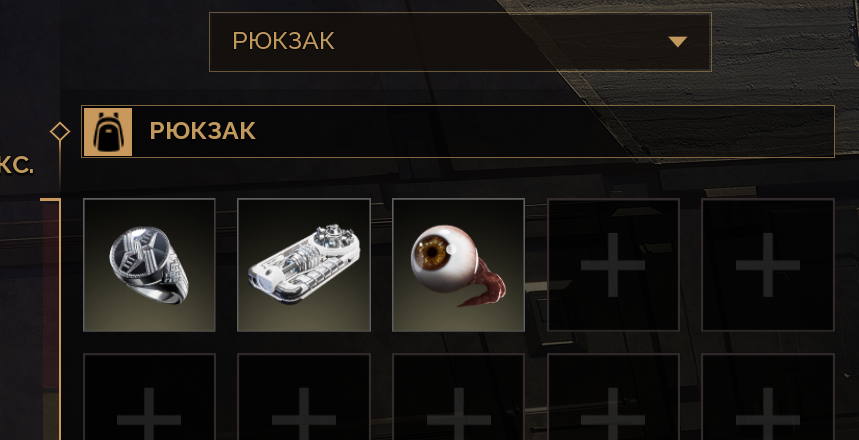Click the plus sign in the fourth first-row slot

[x=613, y=265]
